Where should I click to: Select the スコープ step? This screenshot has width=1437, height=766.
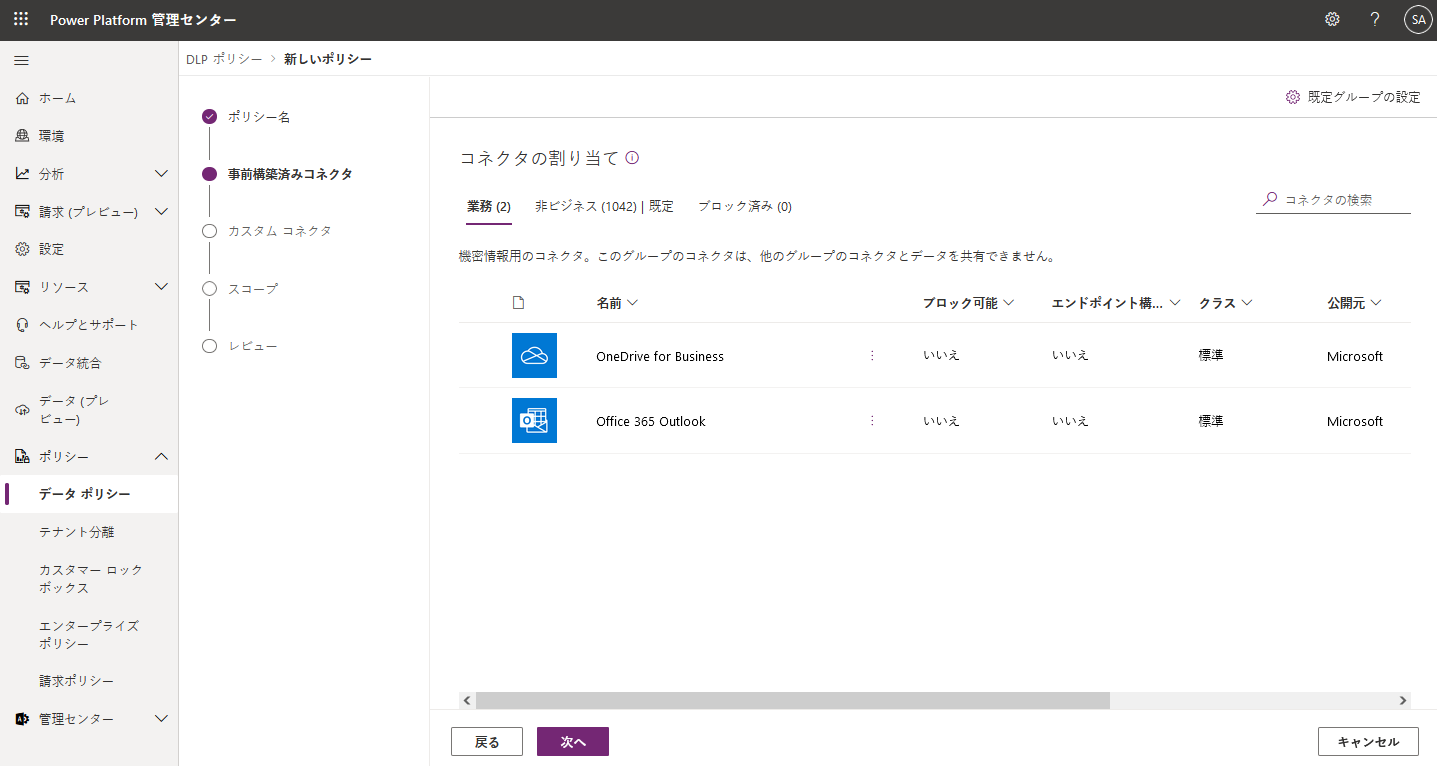click(240, 288)
